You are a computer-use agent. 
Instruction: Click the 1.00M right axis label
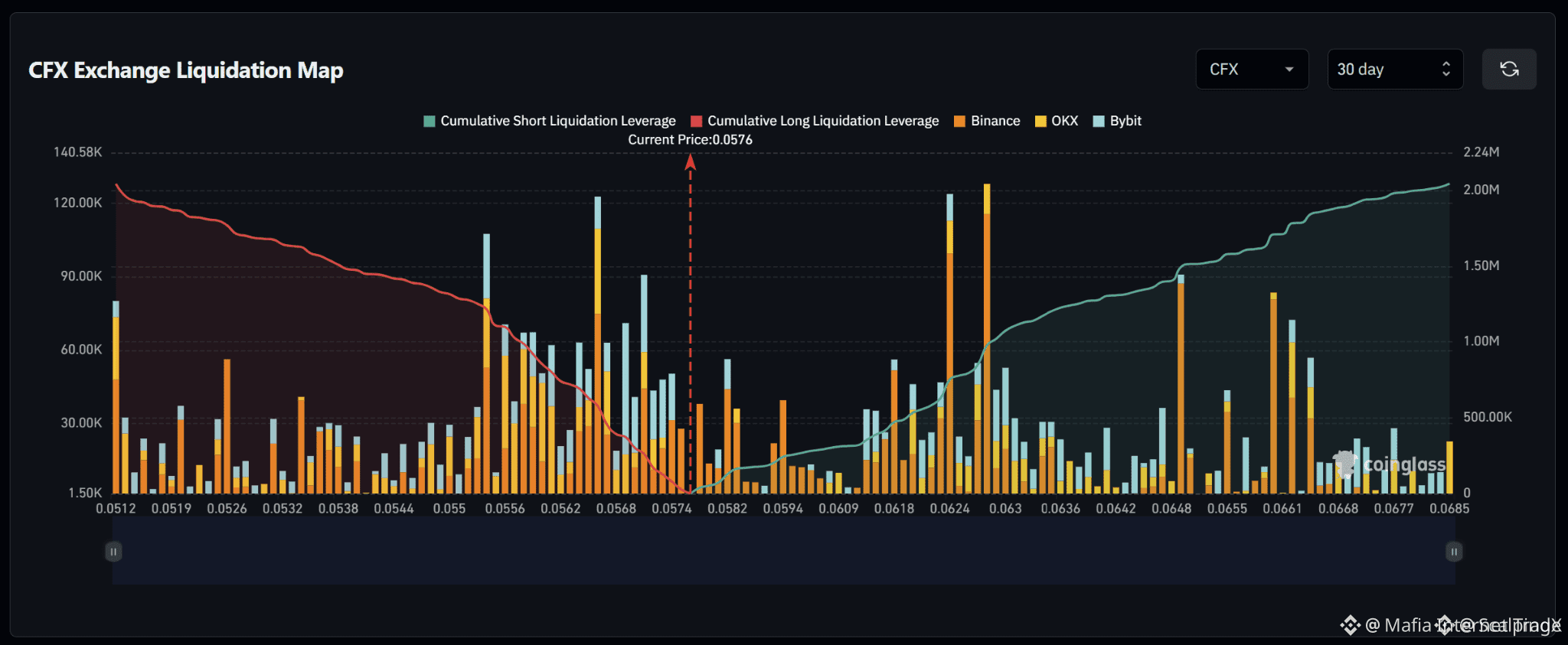point(1481,341)
